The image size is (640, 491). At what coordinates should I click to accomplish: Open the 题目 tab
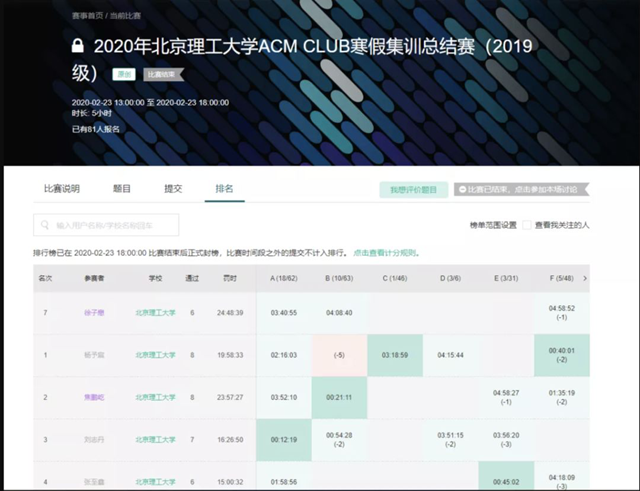122,188
